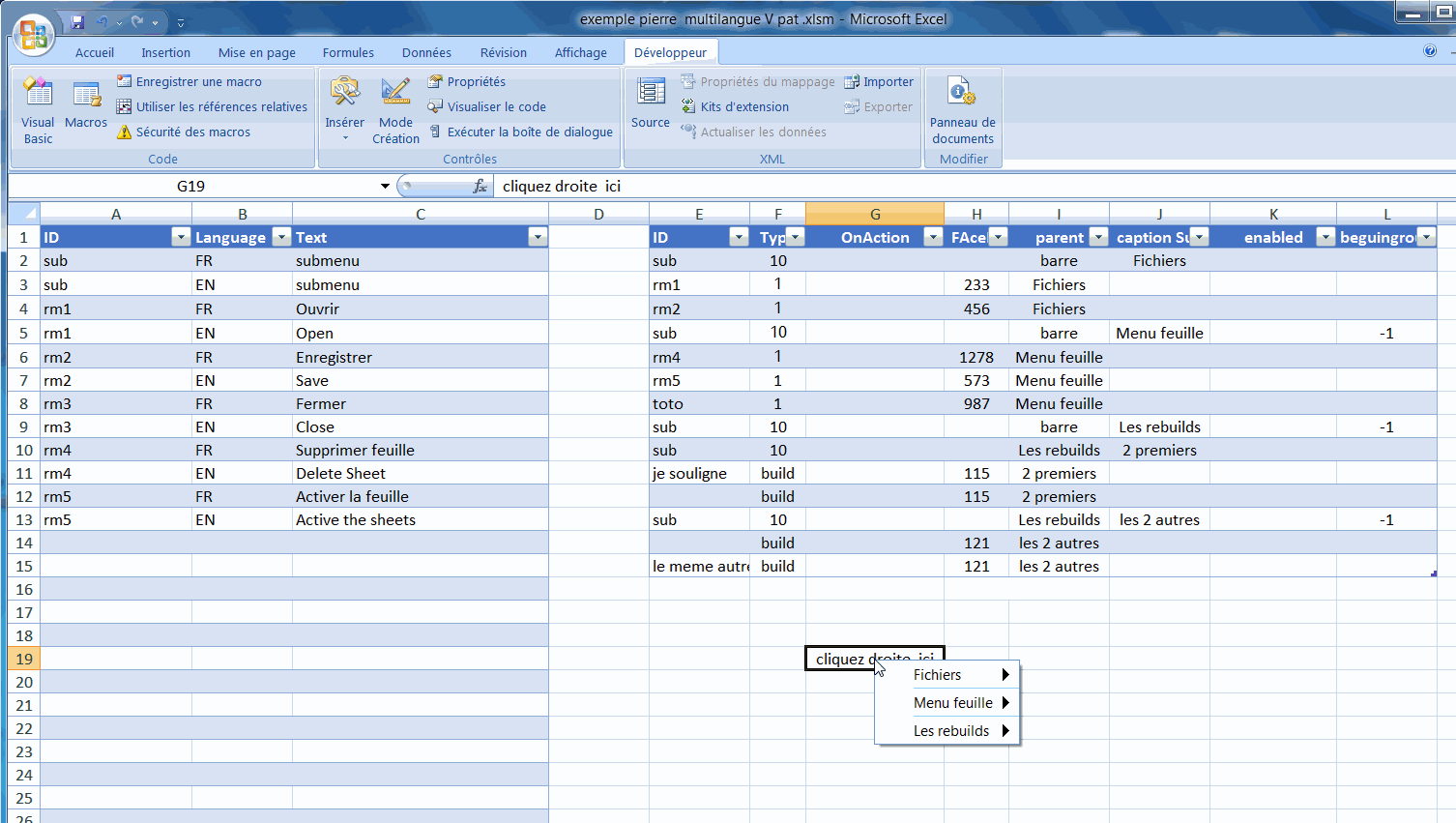Screen dimensions: 1456x823
Task: Click cell containing Supprimer feuille
Action: [x=421, y=450]
